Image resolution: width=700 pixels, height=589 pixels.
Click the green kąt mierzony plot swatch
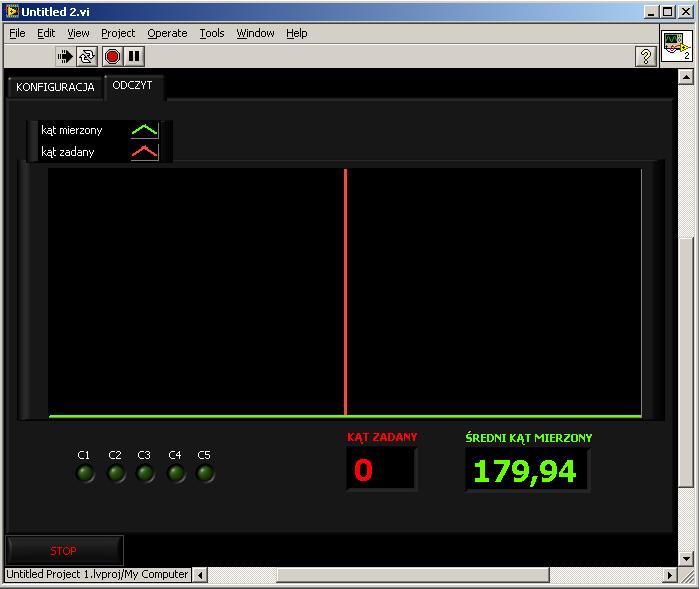click(145, 130)
